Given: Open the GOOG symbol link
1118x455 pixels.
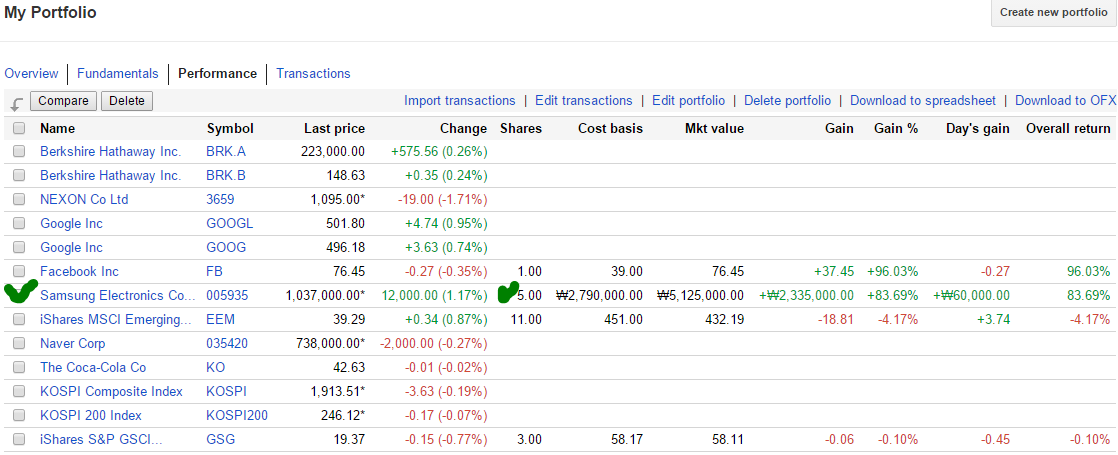Looking at the screenshot, I should pyautogui.click(x=226, y=247).
